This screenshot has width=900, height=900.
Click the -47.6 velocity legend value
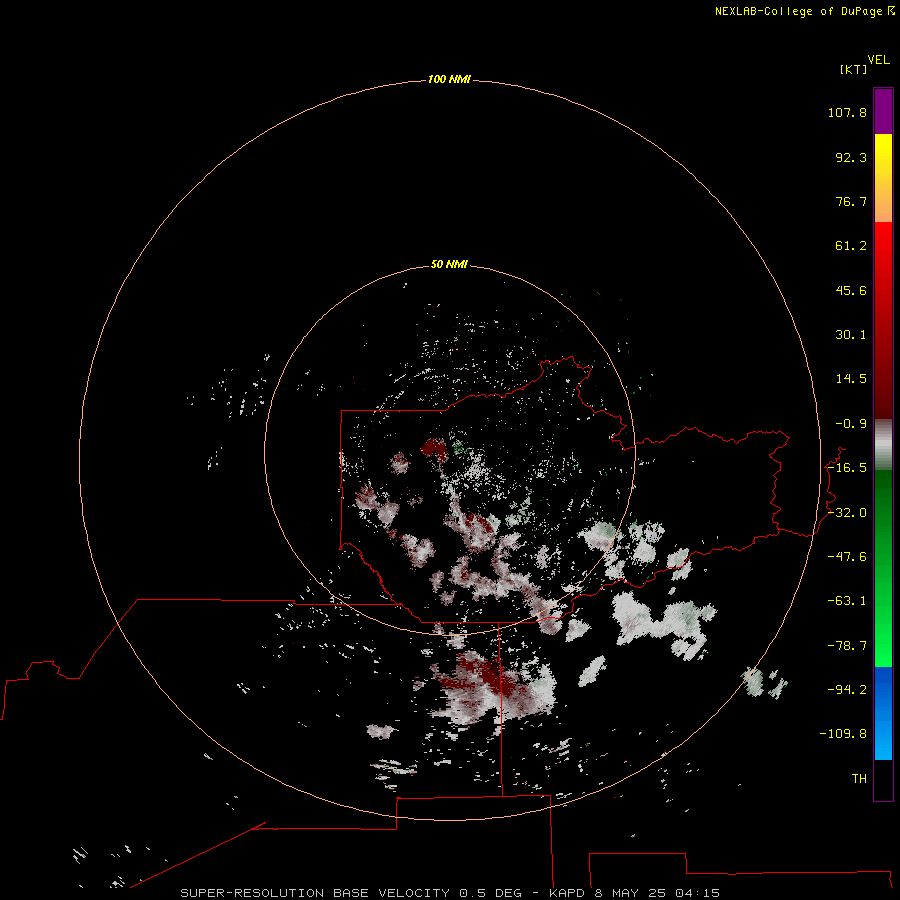(847, 557)
